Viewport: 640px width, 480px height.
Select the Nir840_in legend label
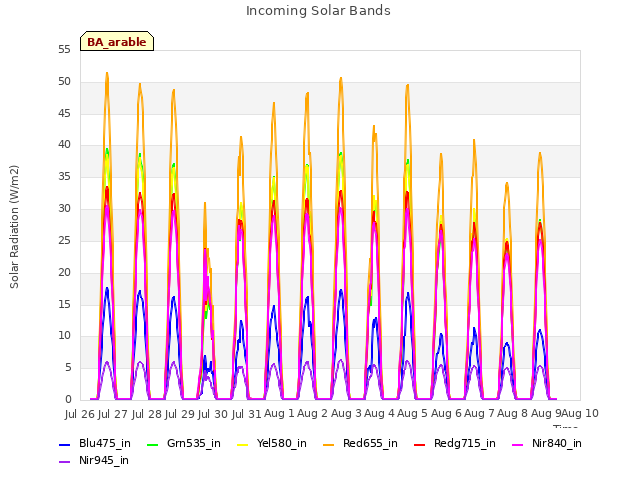(x=557, y=443)
